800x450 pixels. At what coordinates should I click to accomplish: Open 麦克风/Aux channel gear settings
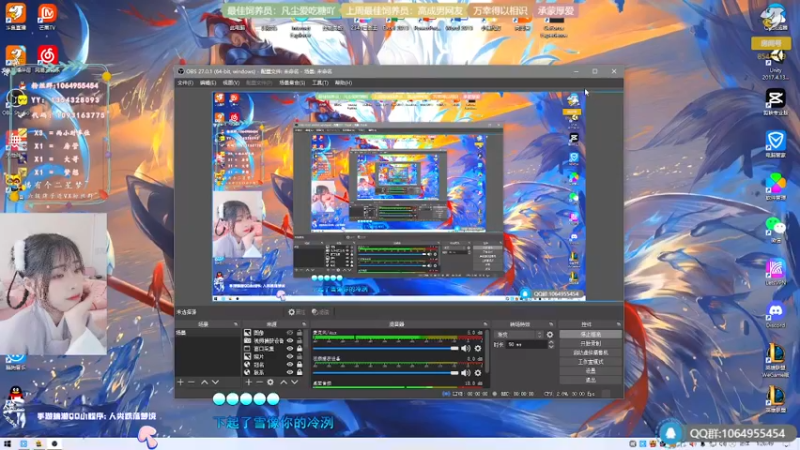pos(478,348)
